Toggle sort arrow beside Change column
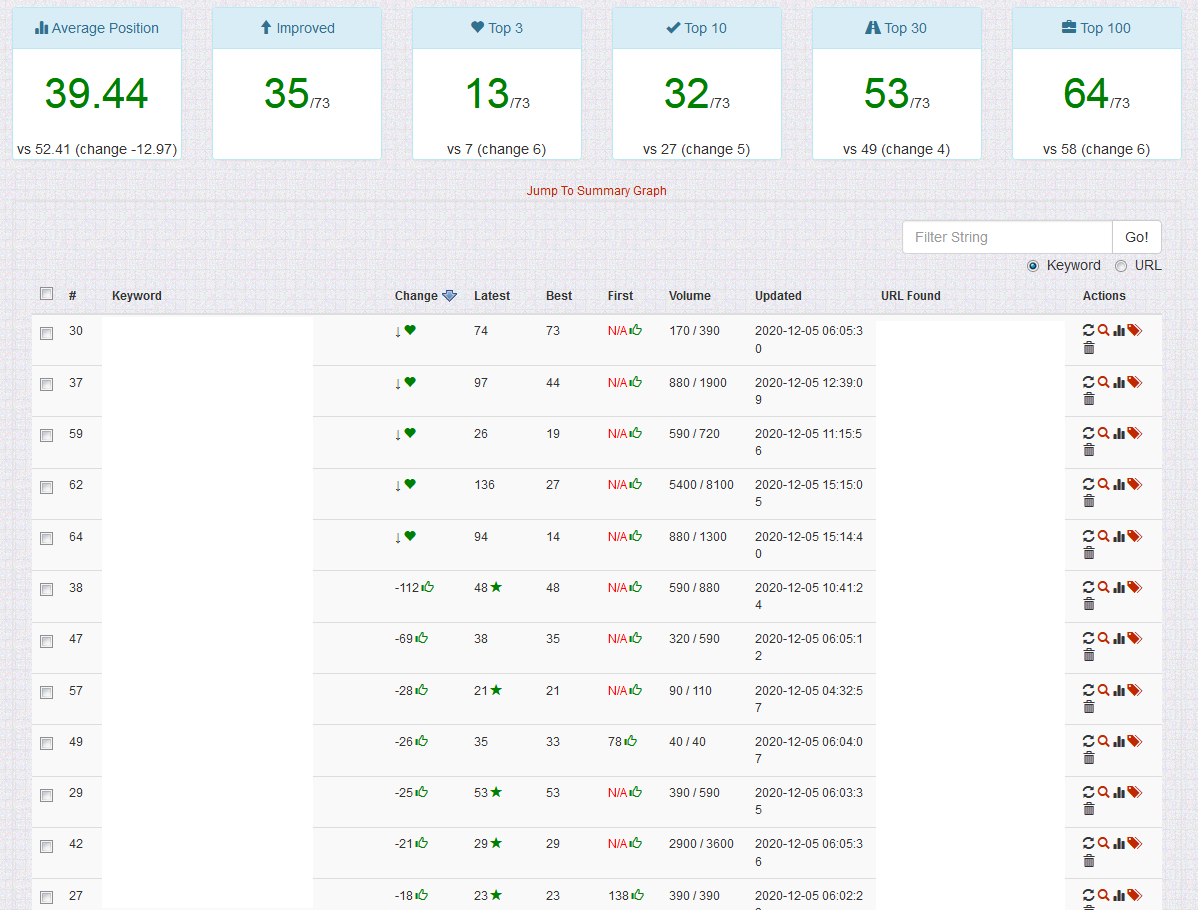1198x910 pixels. click(x=449, y=296)
